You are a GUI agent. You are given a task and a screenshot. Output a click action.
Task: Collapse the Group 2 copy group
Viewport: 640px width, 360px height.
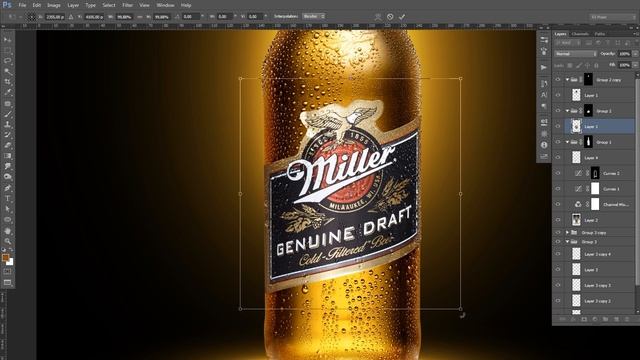567,80
